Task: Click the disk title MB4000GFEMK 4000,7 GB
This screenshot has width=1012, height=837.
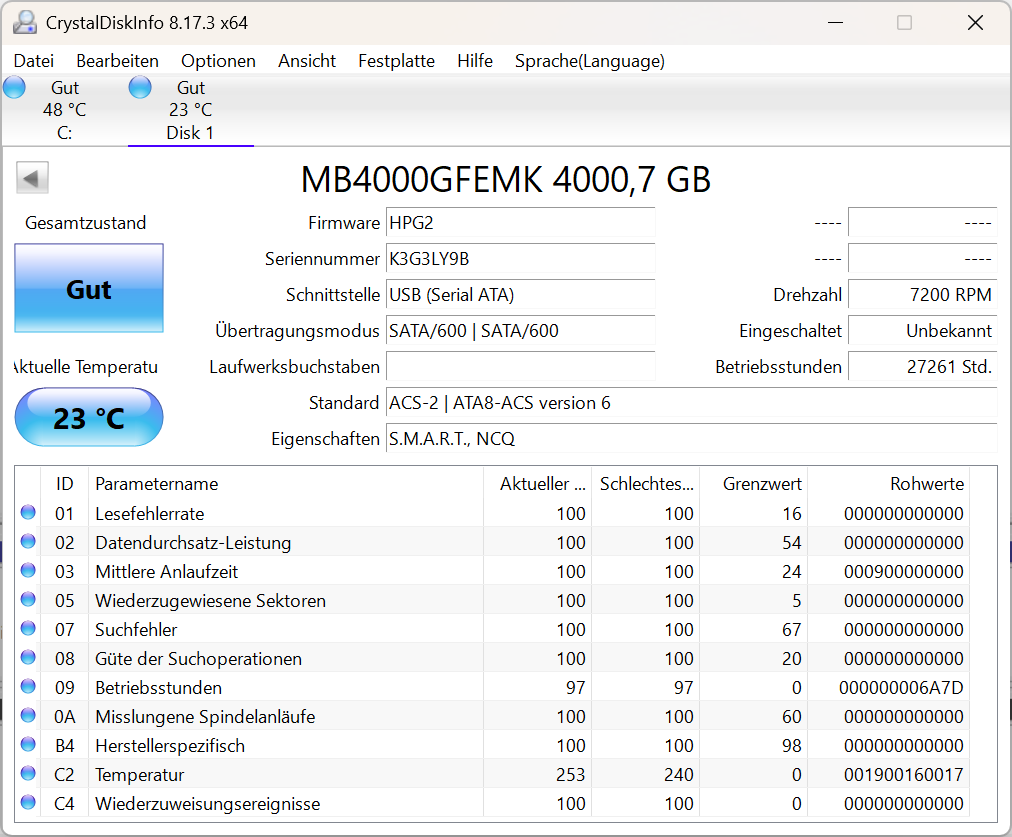Action: 506,179
